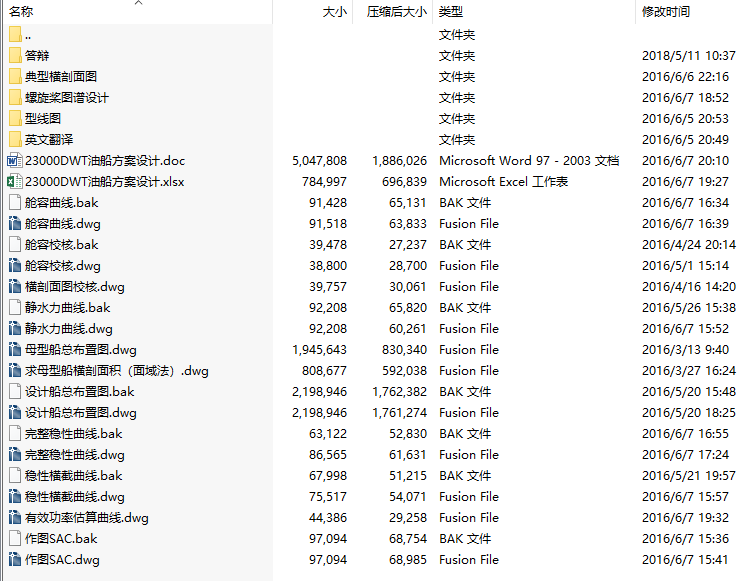The height and width of the screenshot is (581, 749).
Task: Select the file name 设计船总布置图.dwg
Action: tap(81, 413)
